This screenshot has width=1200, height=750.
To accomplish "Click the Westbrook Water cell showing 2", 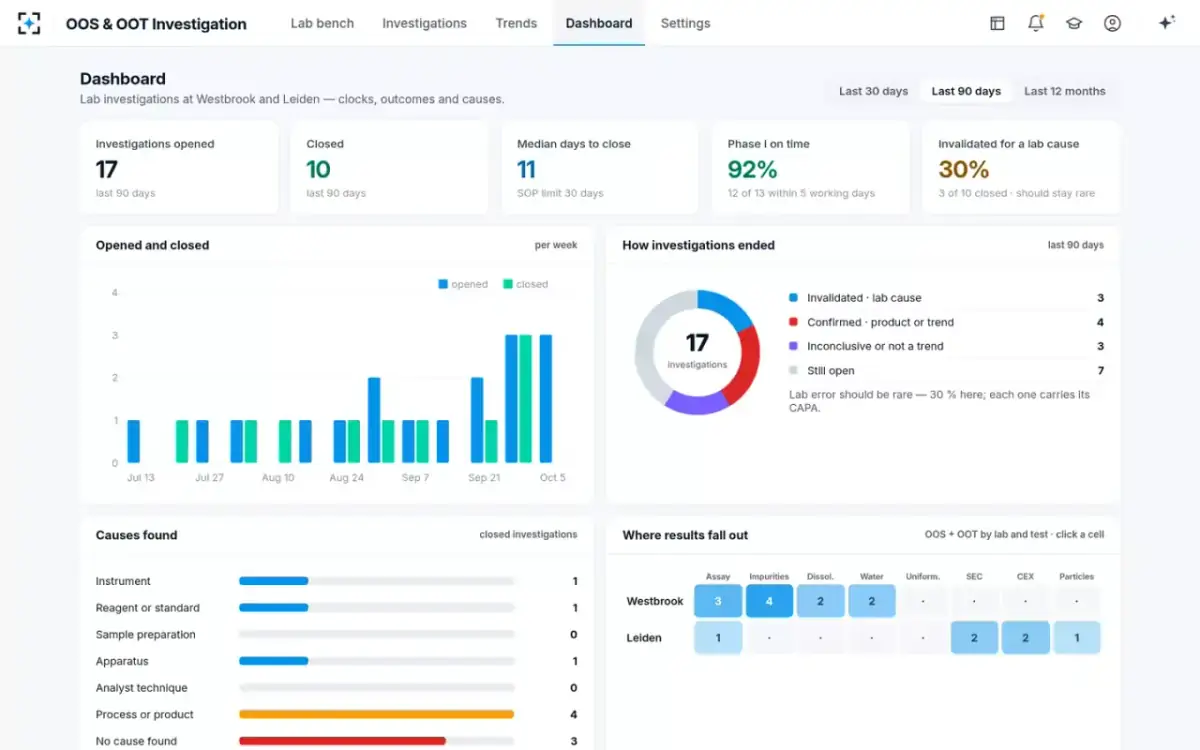I will (x=872, y=601).
